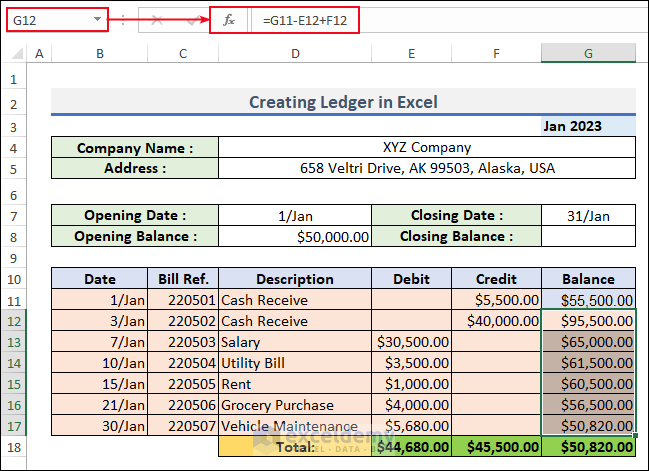Click the 'Company Name :' label cell
The width and height of the screenshot is (649, 471).
(135, 147)
